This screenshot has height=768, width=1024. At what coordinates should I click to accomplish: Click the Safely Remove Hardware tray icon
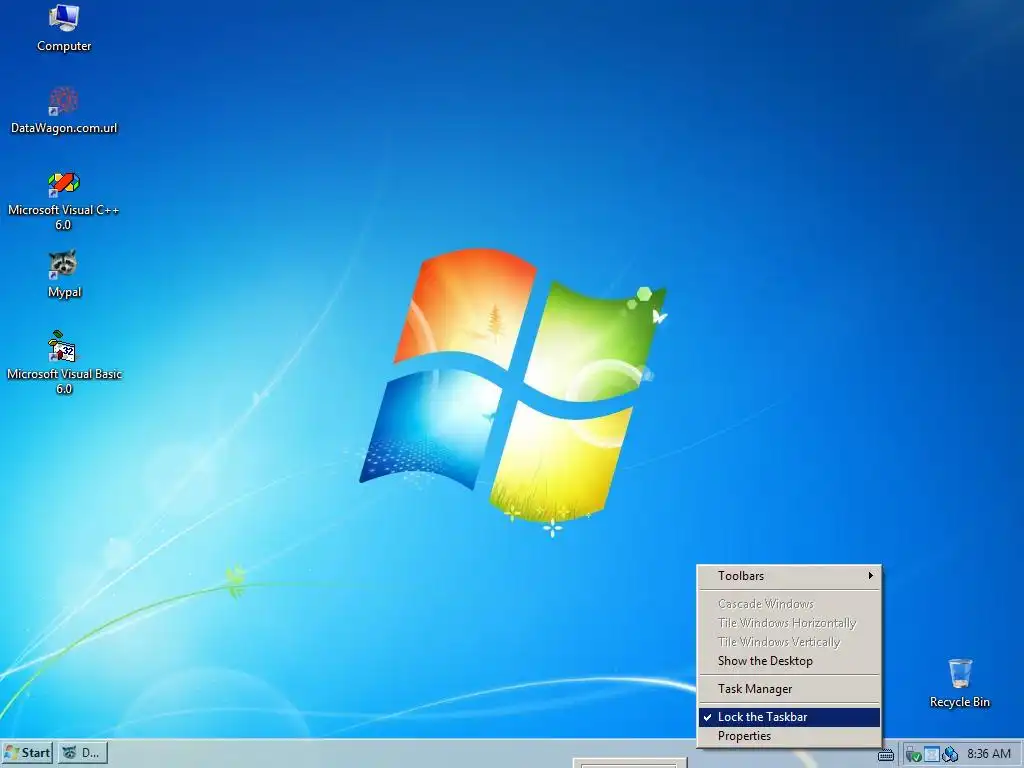click(x=914, y=754)
